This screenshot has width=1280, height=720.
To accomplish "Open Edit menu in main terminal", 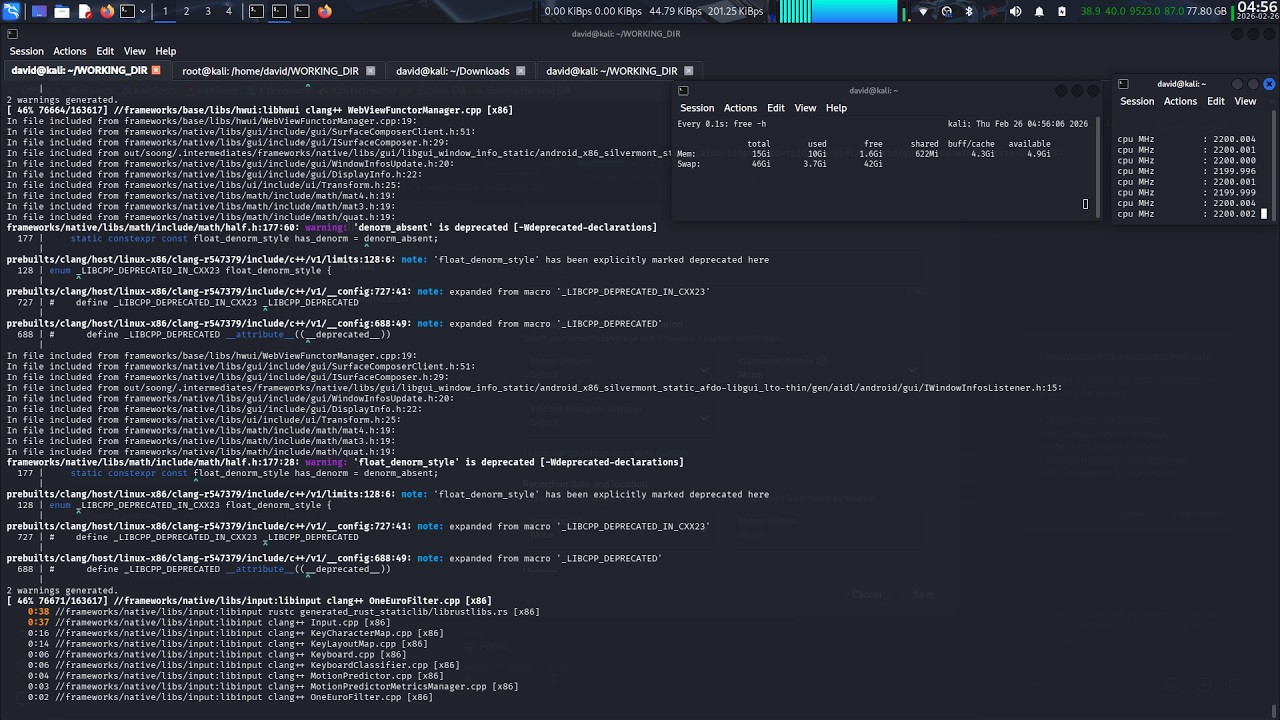I will [105, 51].
